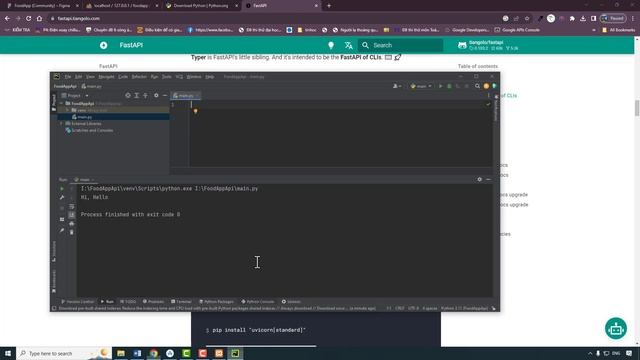
Task: Open the Terminal tool window
Action: [181, 302]
